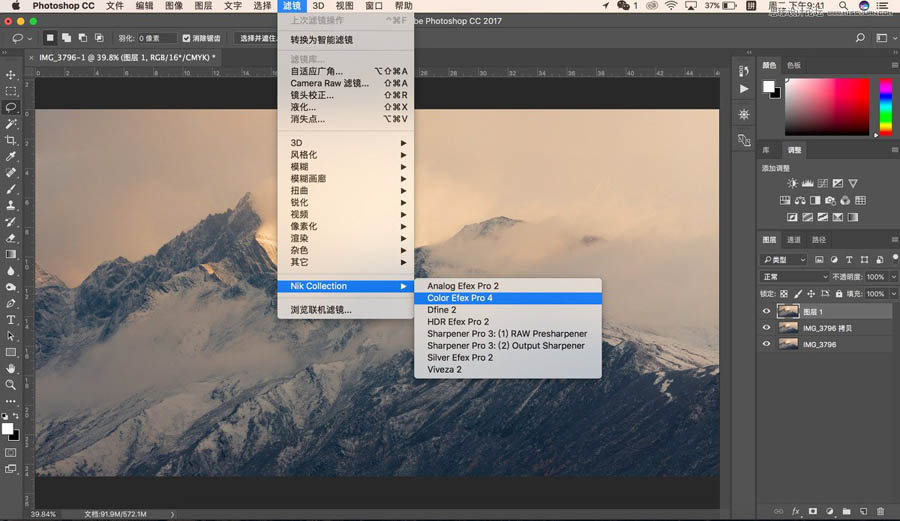Open the Lasso tool preset dropdown arrow

[x=29, y=38]
